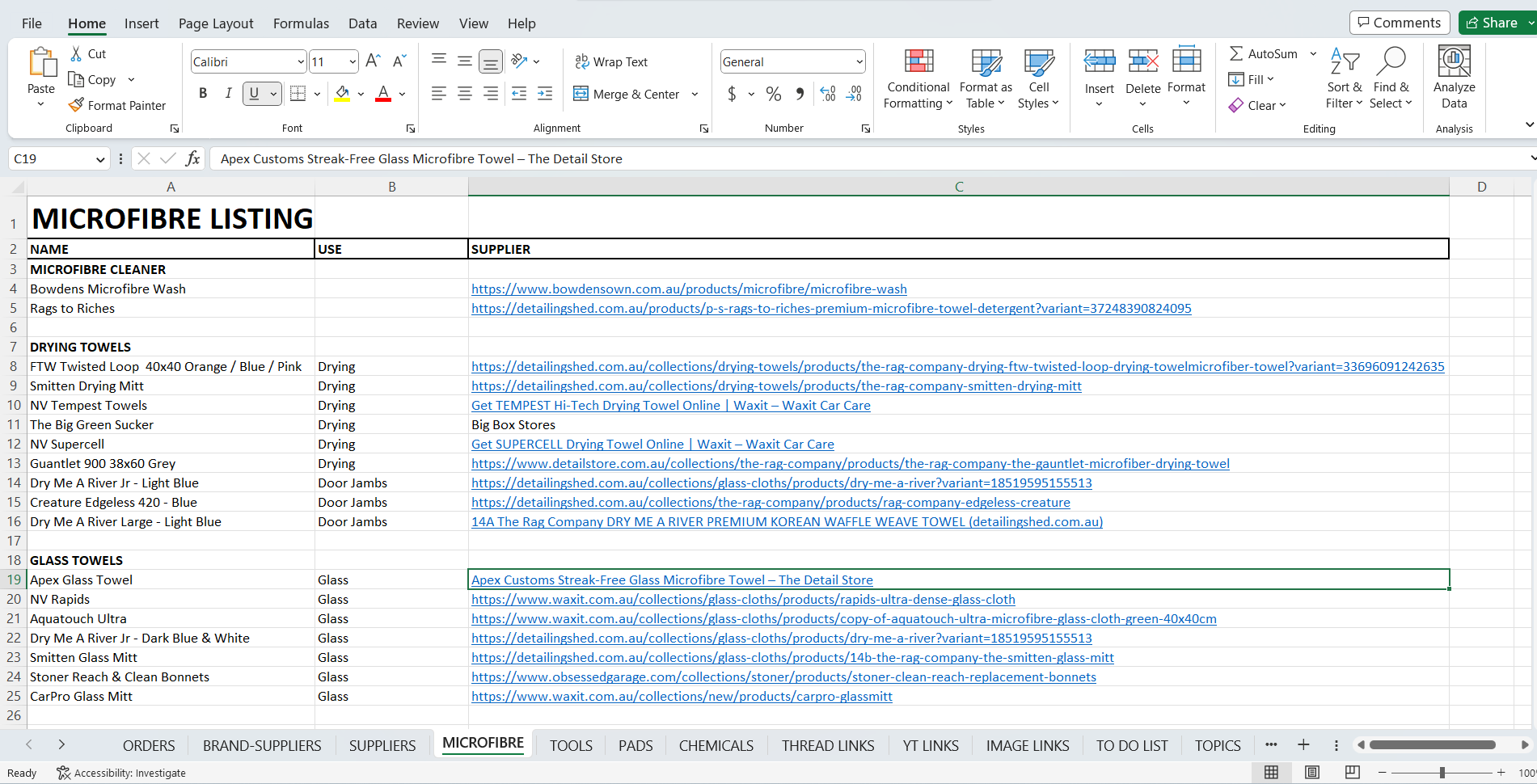
Task: Switch to Page Layout view icon
Action: [1312, 773]
